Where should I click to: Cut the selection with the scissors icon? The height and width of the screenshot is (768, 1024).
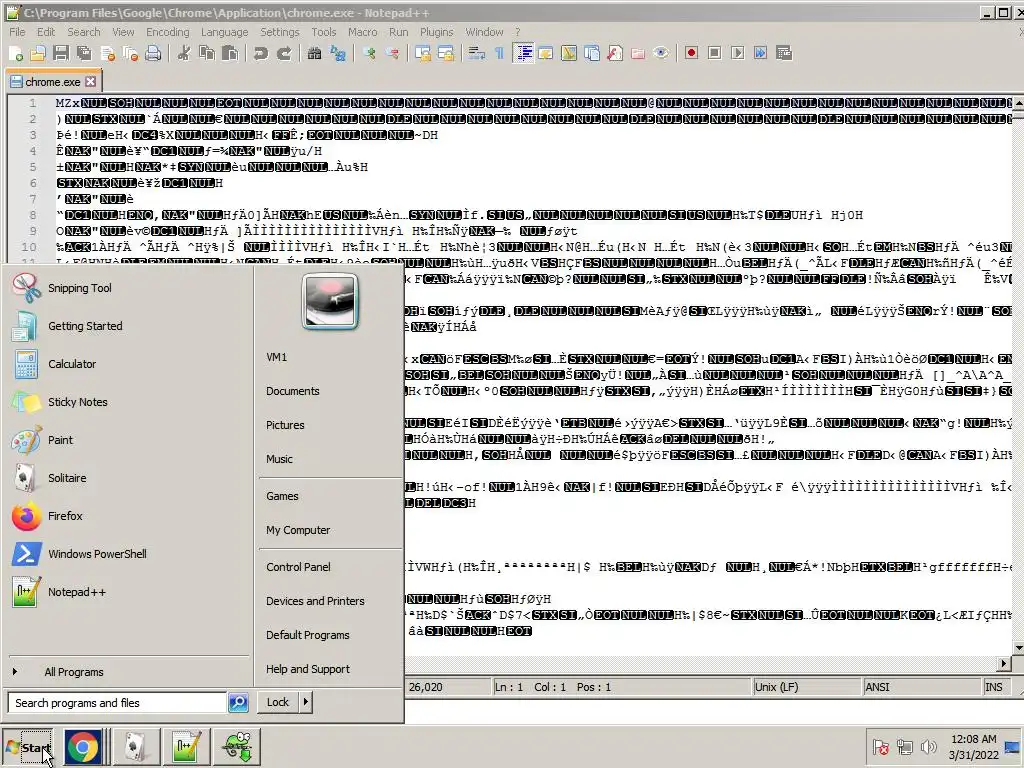click(184, 54)
